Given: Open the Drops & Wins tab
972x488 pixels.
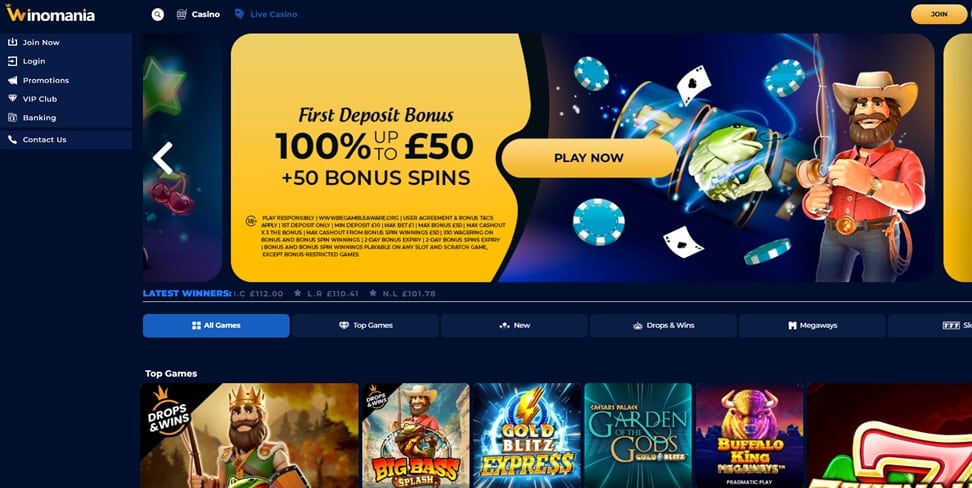Looking at the screenshot, I should [663, 326].
